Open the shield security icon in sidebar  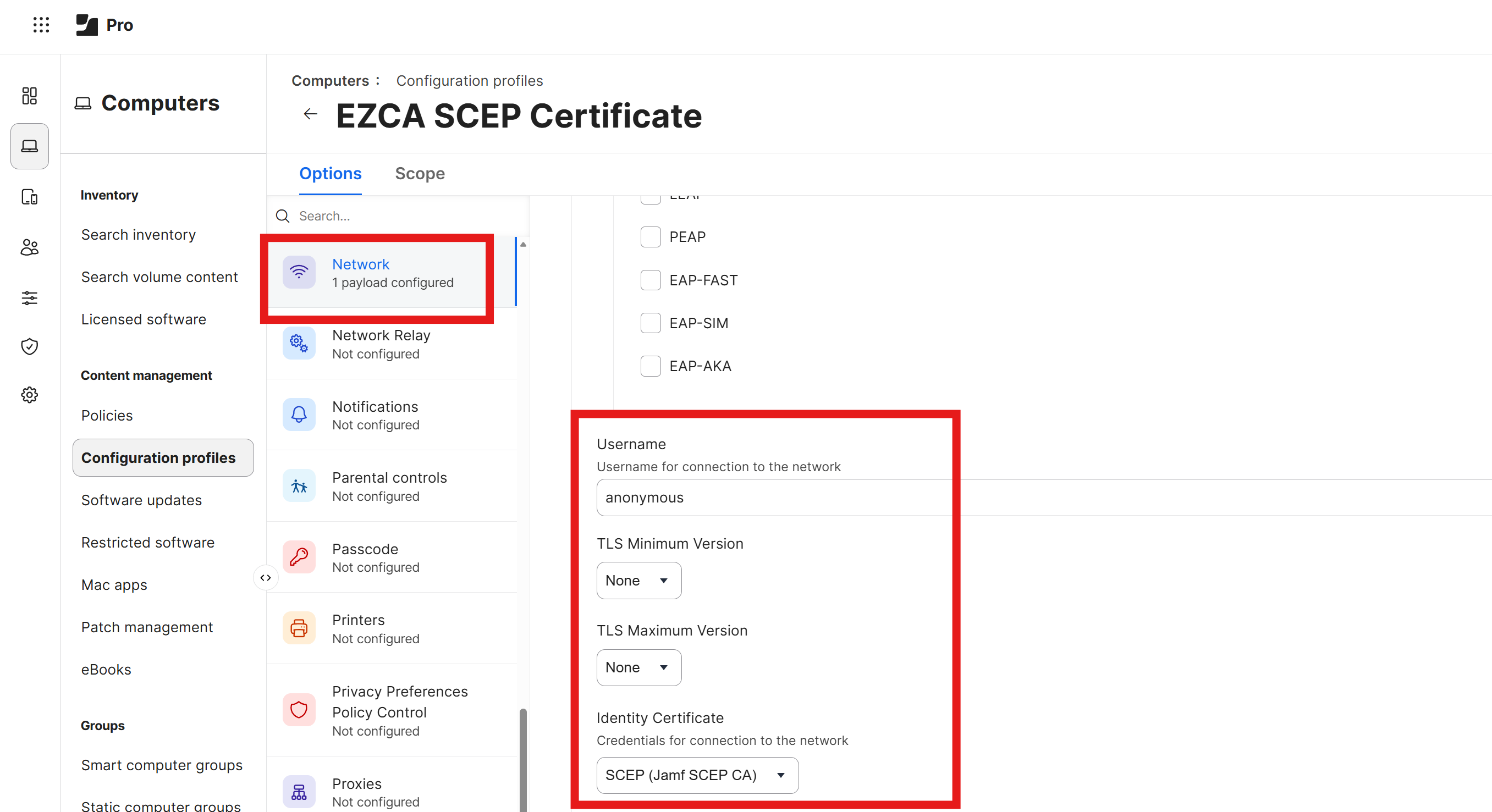tap(30, 346)
